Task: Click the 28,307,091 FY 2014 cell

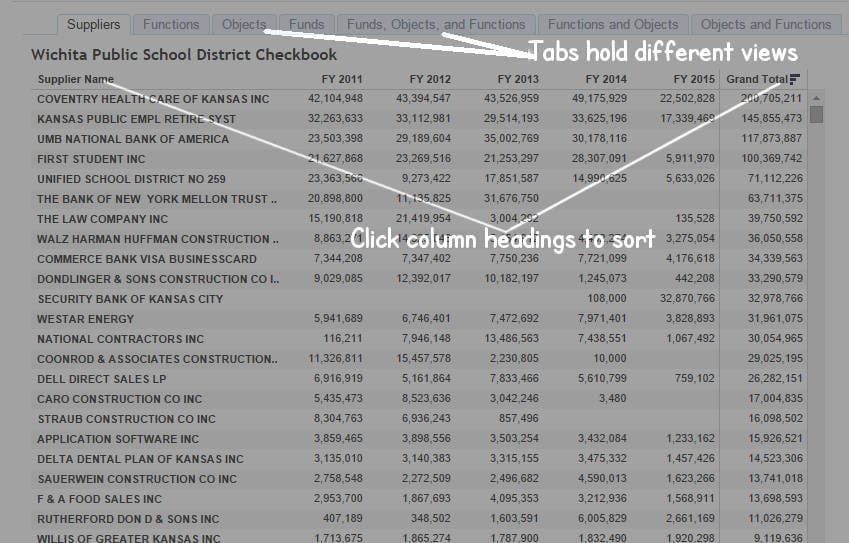Action: tap(599, 159)
